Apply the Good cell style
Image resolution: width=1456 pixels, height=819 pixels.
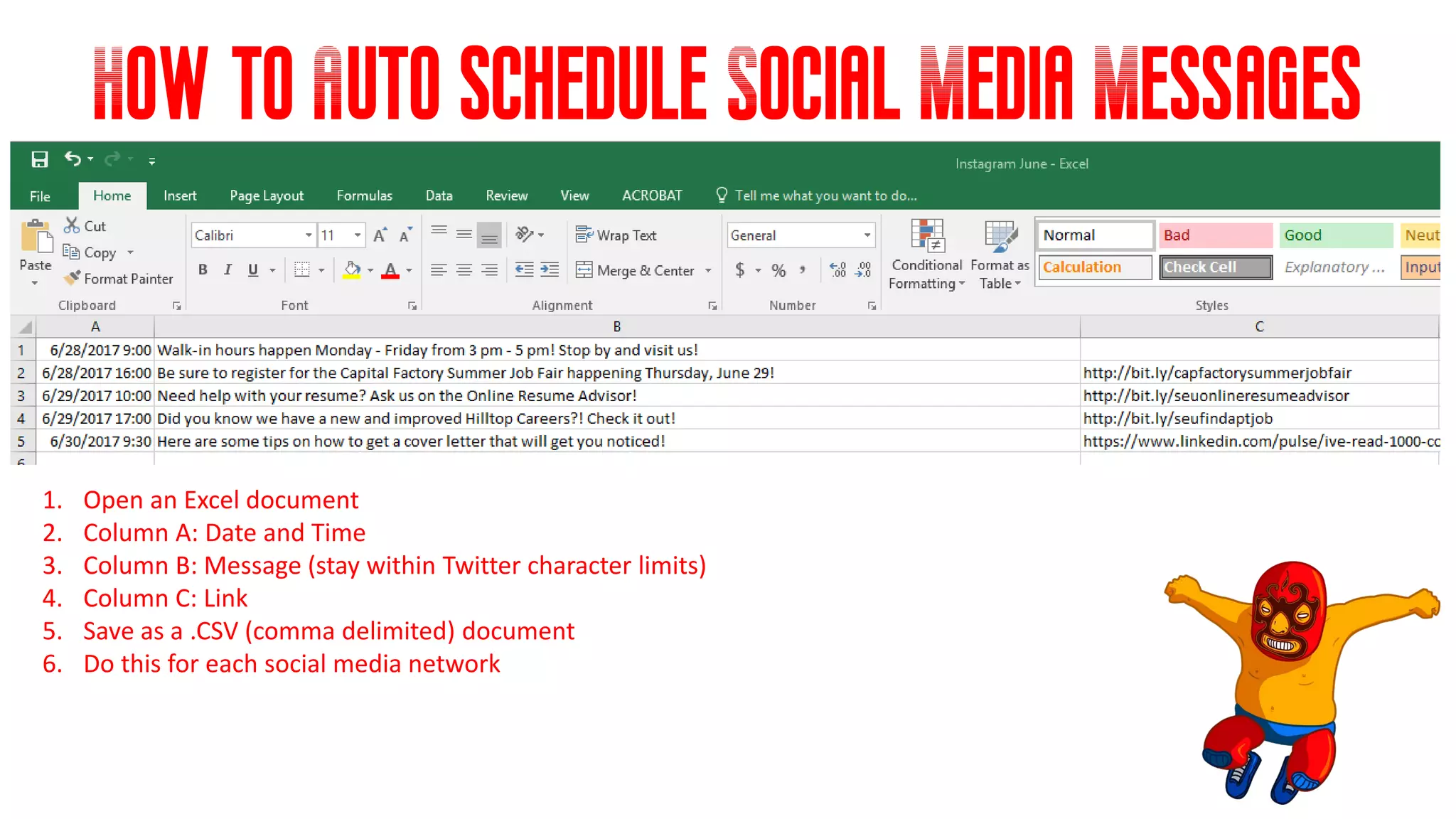coord(1336,235)
